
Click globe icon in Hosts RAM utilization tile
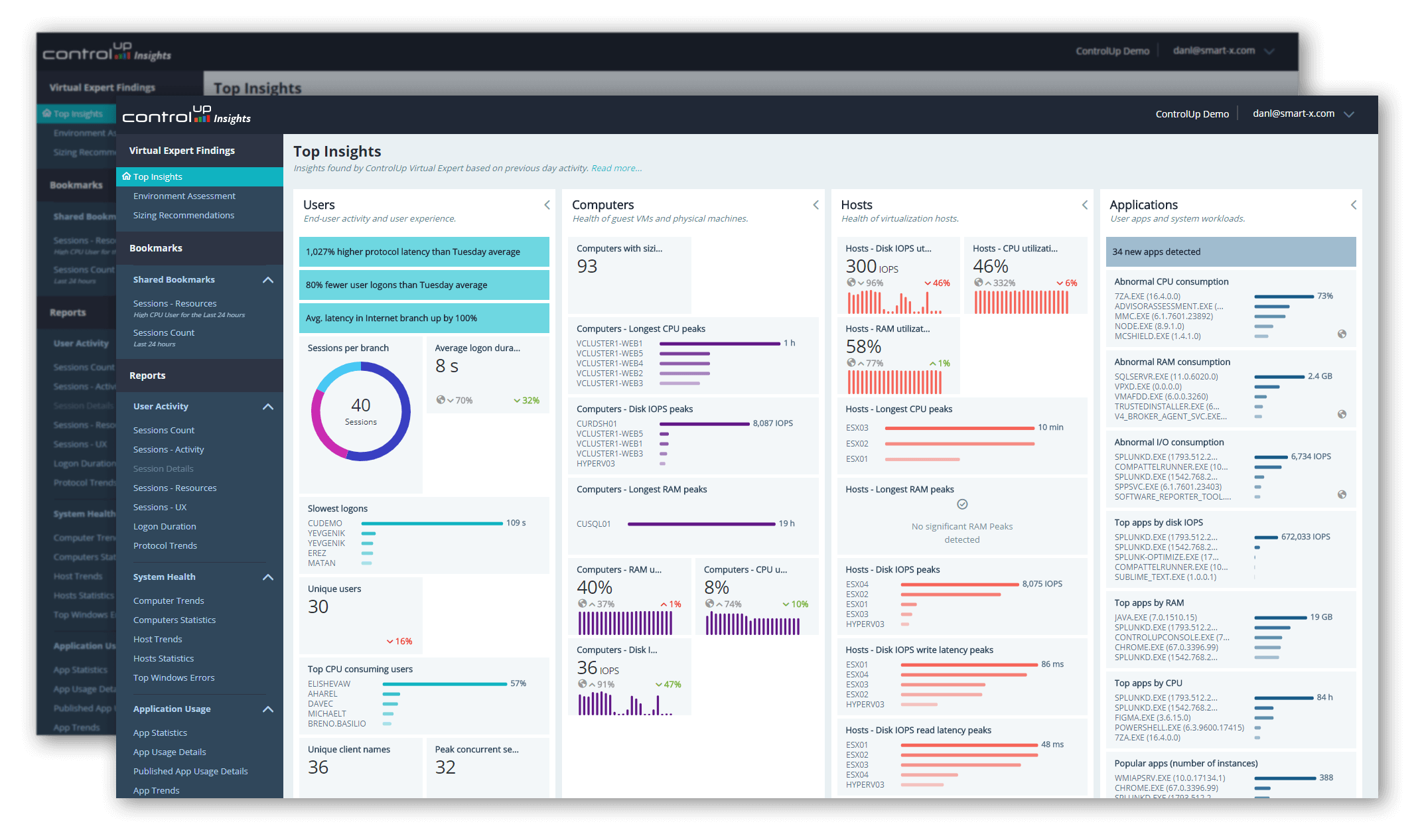pyautogui.click(x=851, y=363)
